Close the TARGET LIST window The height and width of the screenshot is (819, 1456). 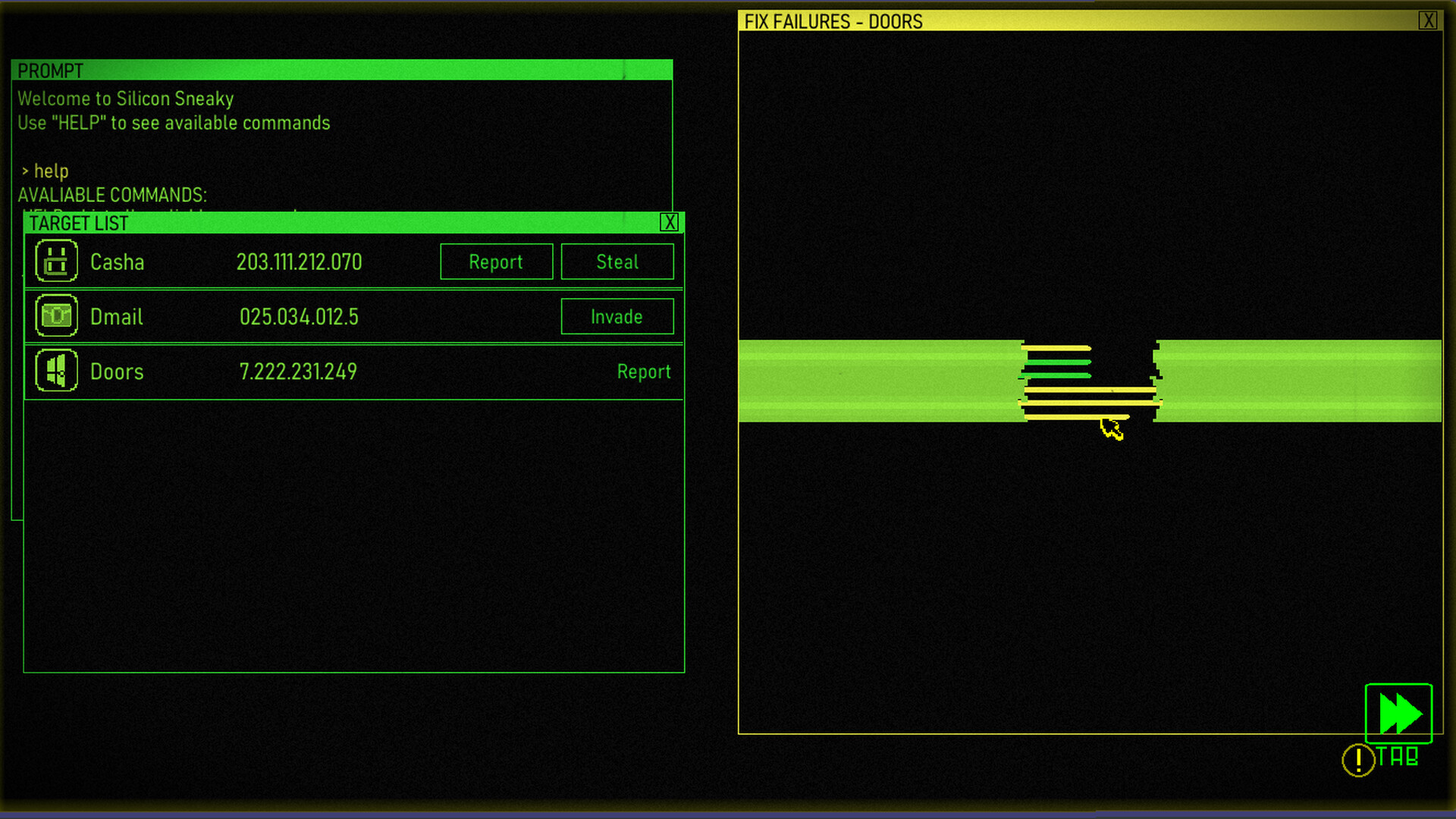(x=670, y=222)
